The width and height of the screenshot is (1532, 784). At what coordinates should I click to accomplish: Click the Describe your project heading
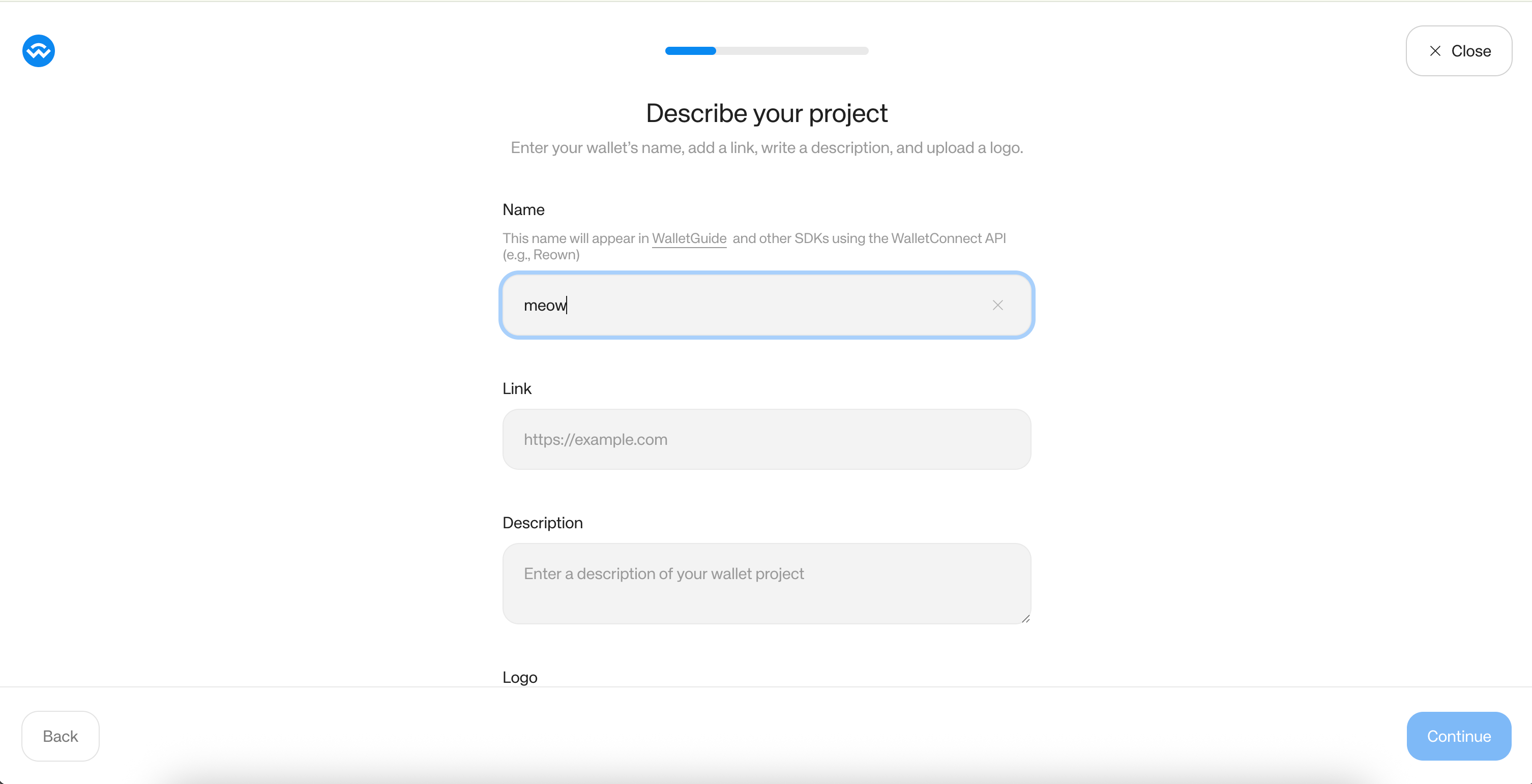[x=767, y=113]
